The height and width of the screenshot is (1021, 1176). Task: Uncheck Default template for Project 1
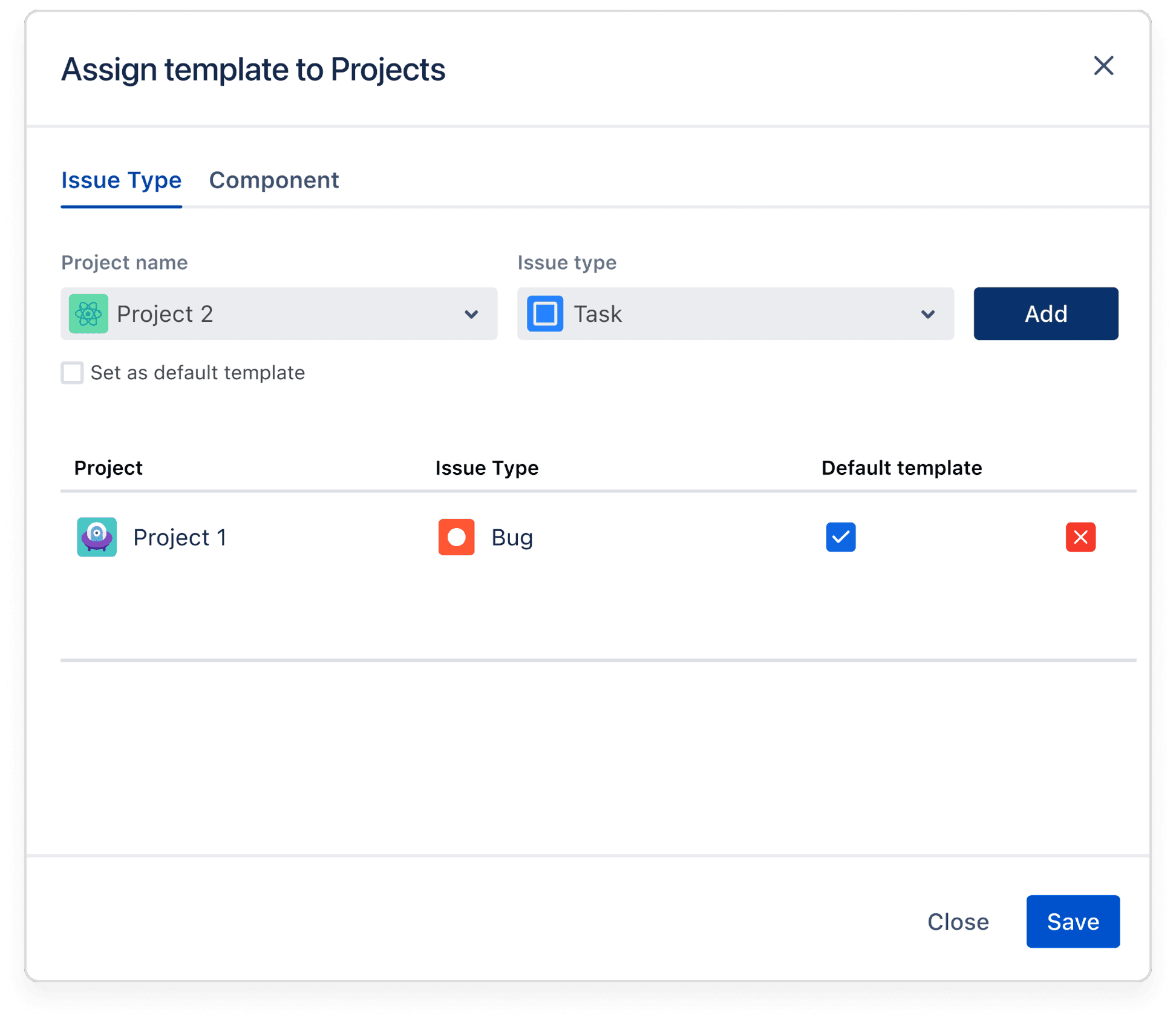click(840, 537)
